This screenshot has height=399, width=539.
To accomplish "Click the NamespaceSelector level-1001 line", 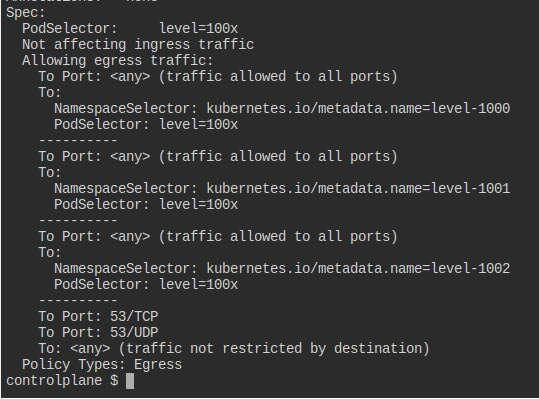I will [282, 189].
